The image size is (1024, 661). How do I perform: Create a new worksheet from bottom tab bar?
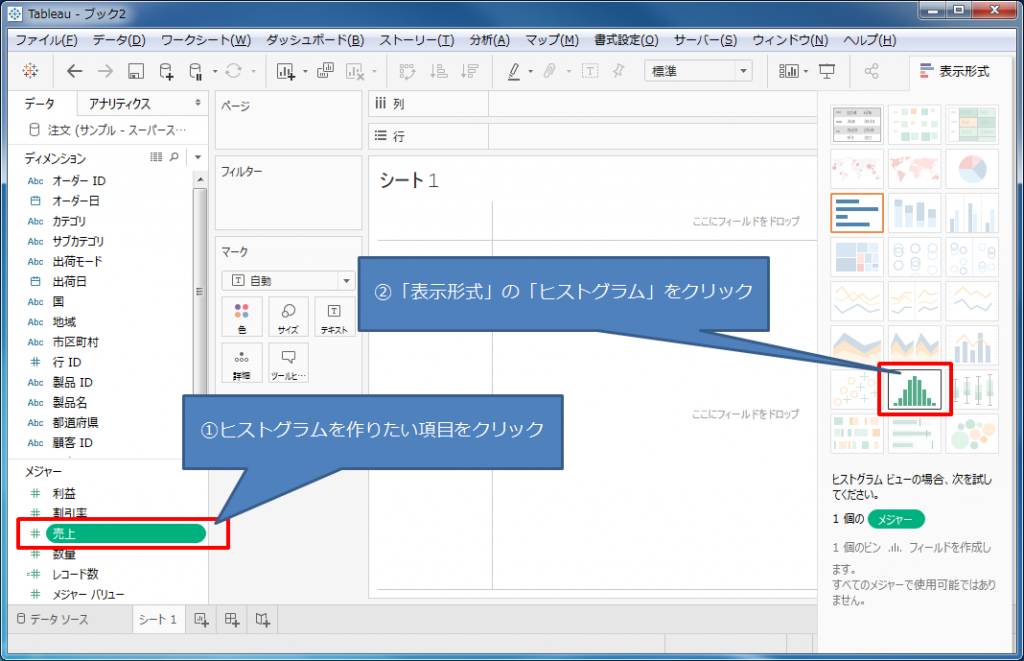202,620
